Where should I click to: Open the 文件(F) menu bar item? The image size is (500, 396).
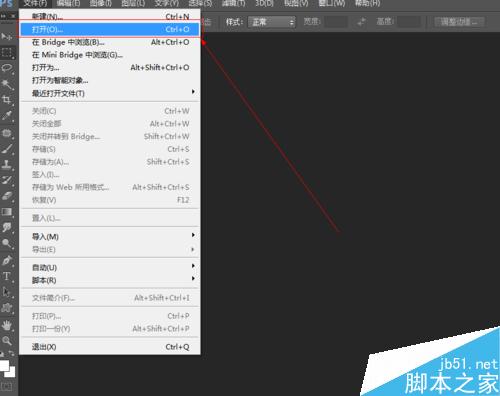35,3
